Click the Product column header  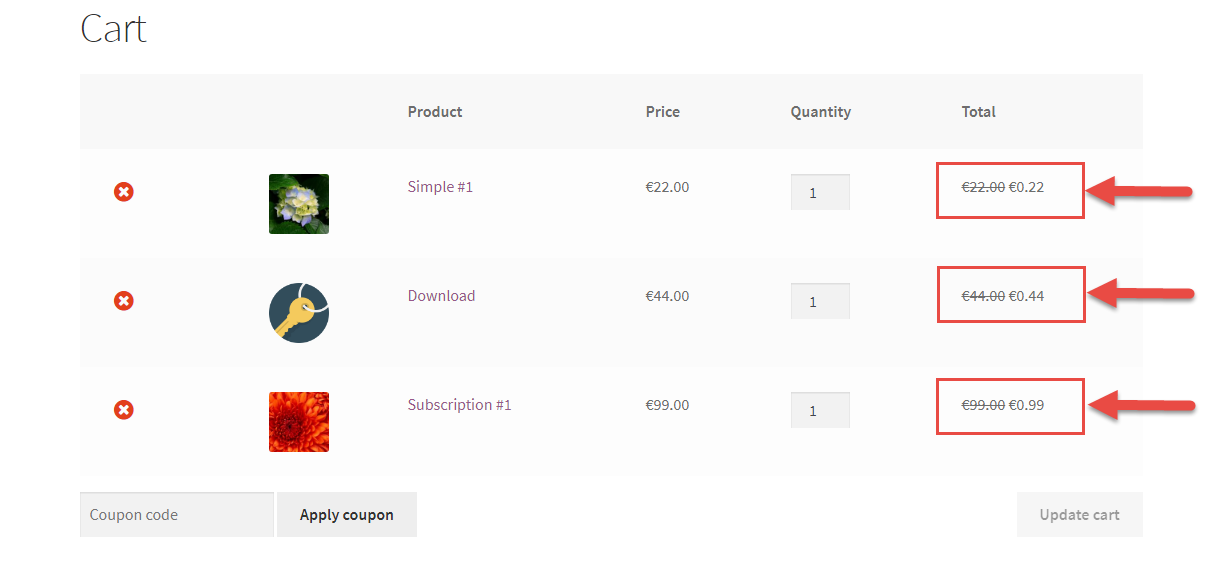pyautogui.click(x=435, y=112)
